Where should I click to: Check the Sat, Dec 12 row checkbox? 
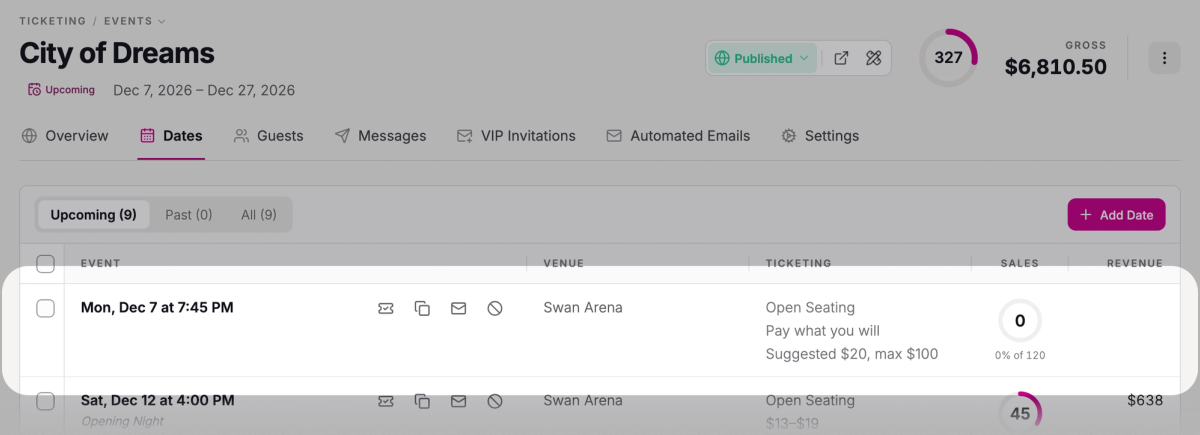(45, 401)
